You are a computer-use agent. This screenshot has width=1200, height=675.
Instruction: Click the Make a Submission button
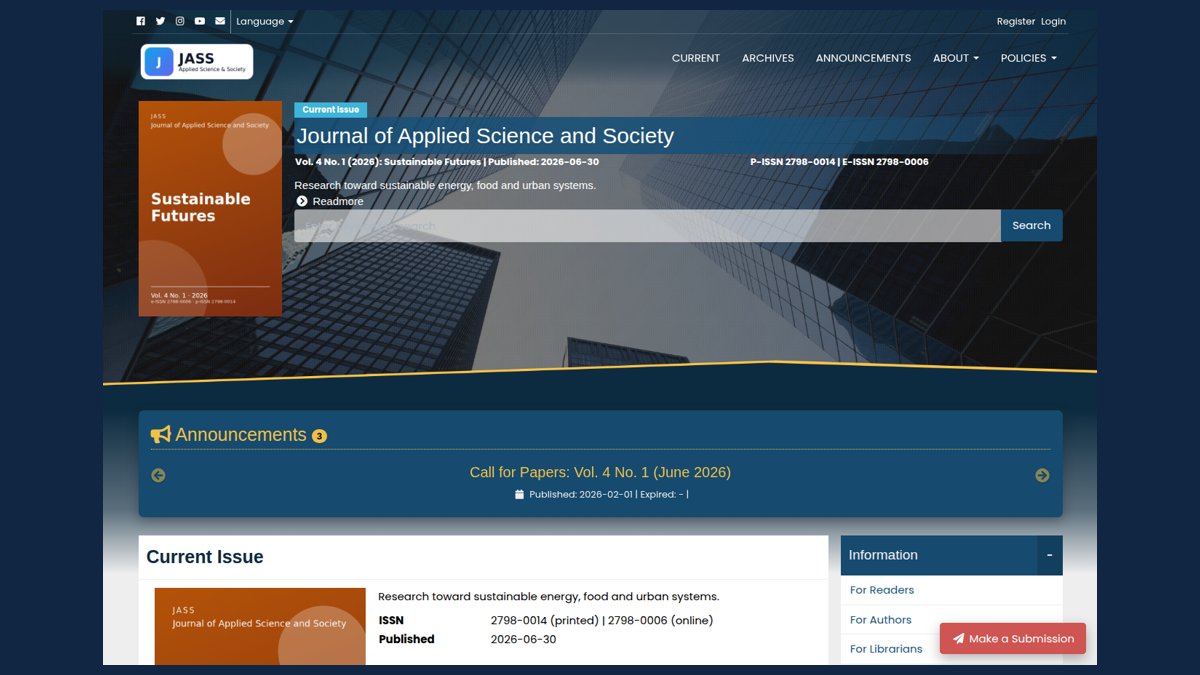coord(1013,638)
